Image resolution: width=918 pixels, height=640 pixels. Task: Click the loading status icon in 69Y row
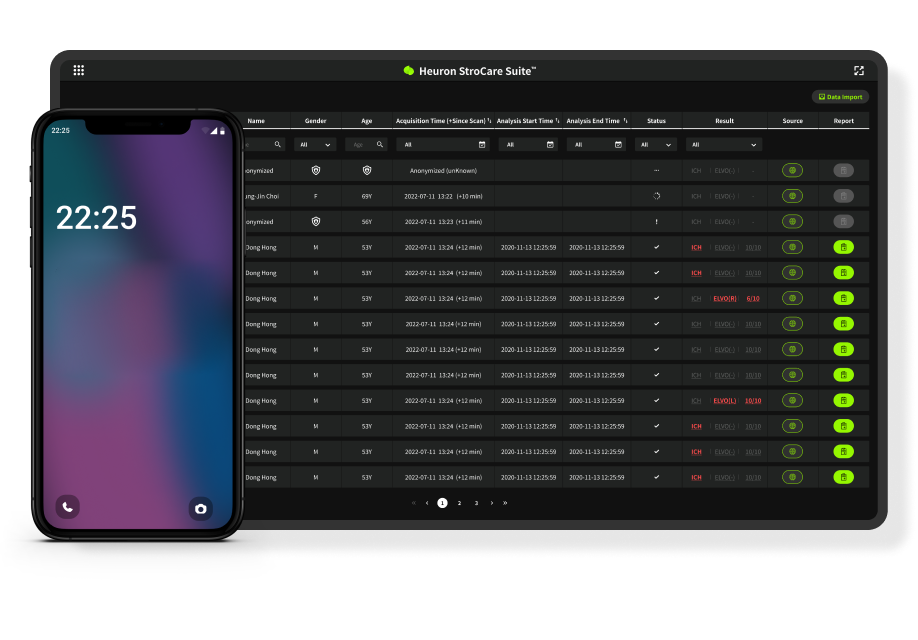point(656,196)
